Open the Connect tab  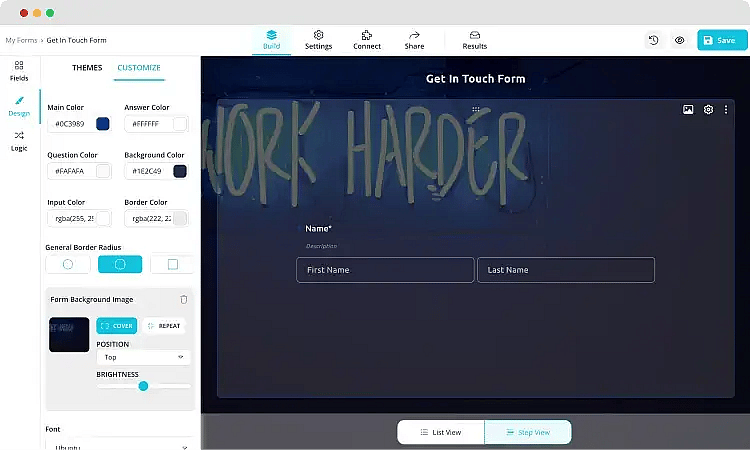pos(367,40)
